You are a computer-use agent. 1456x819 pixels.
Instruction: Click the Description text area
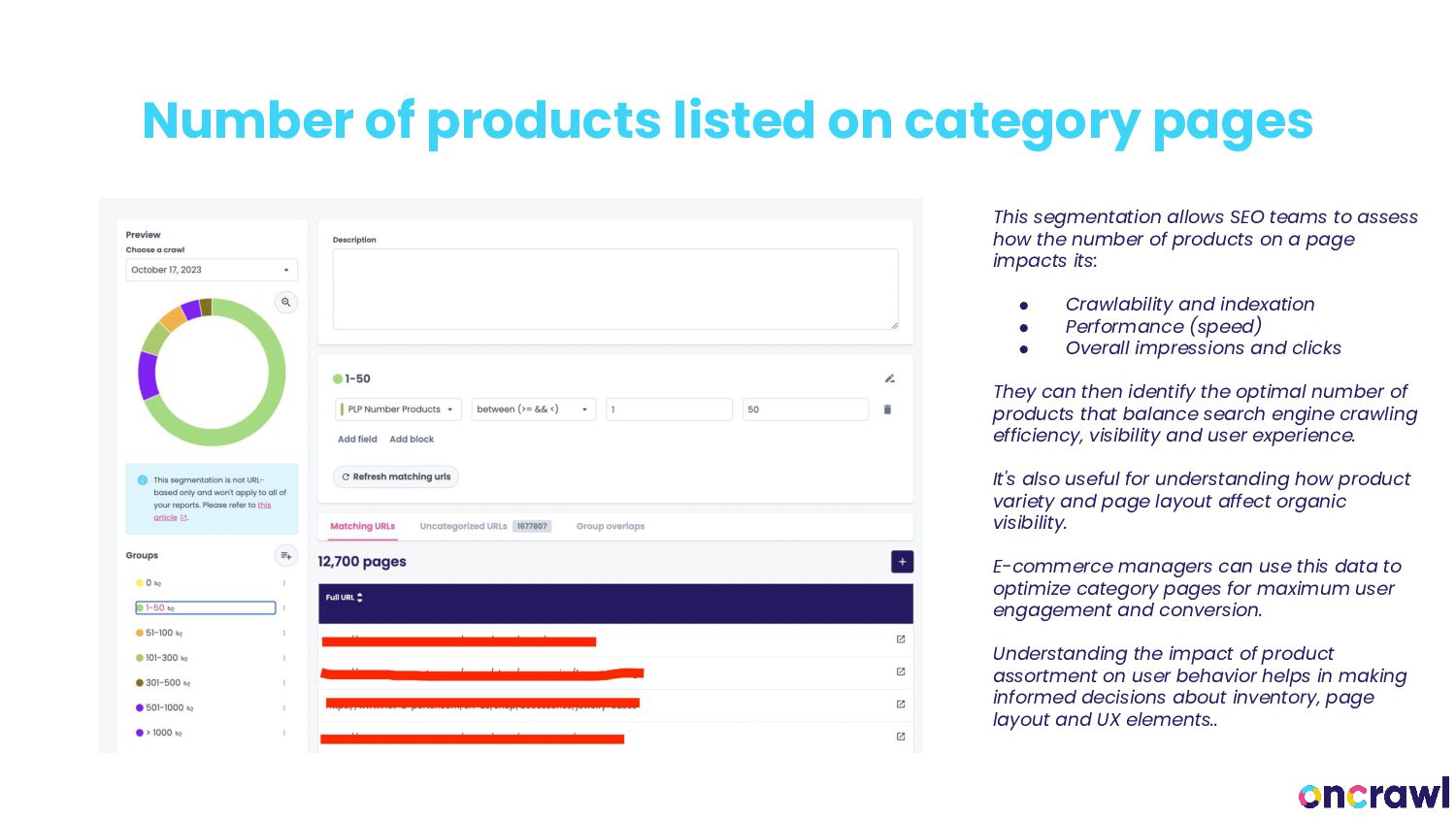(x=614, y=288)
